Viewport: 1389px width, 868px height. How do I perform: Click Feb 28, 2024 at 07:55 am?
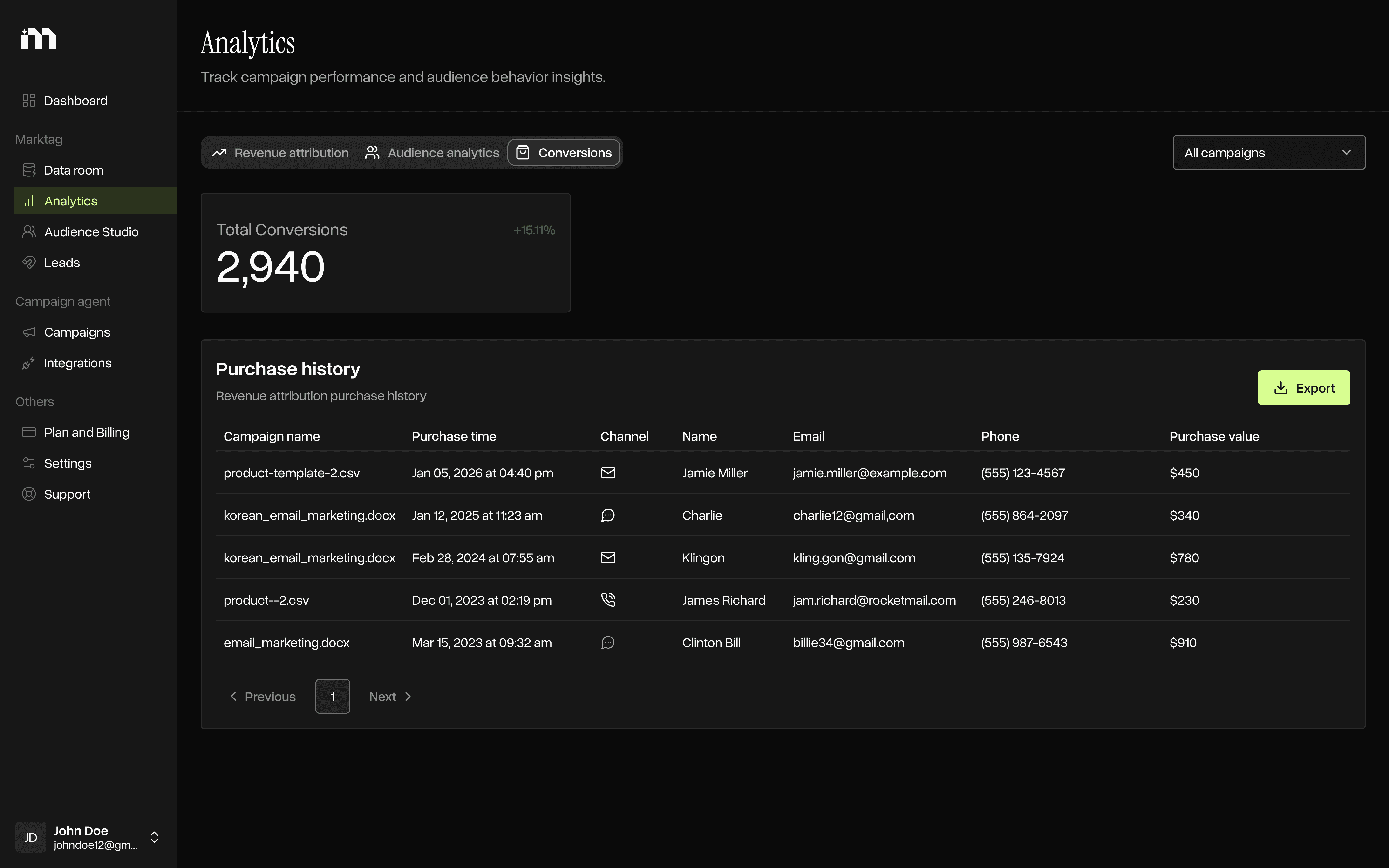(483, 558)
